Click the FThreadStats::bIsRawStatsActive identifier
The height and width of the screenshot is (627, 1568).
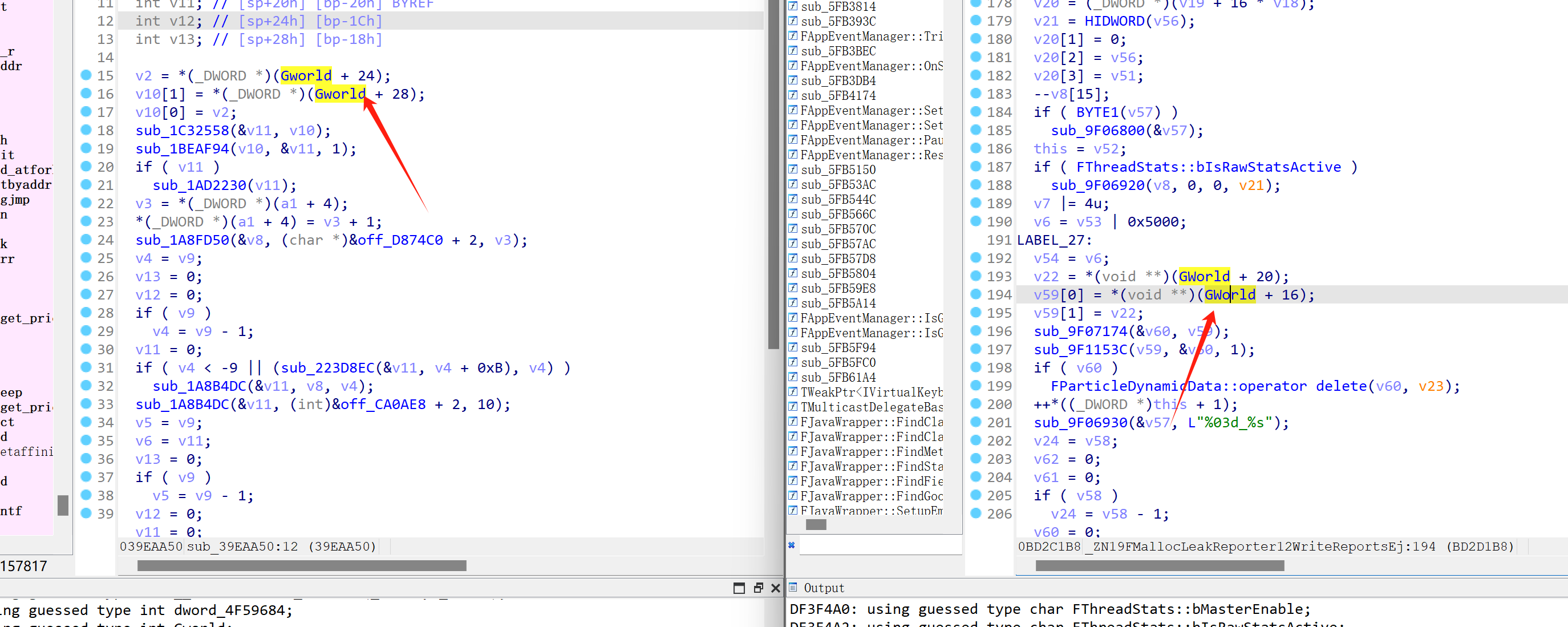pos(1208,167)
